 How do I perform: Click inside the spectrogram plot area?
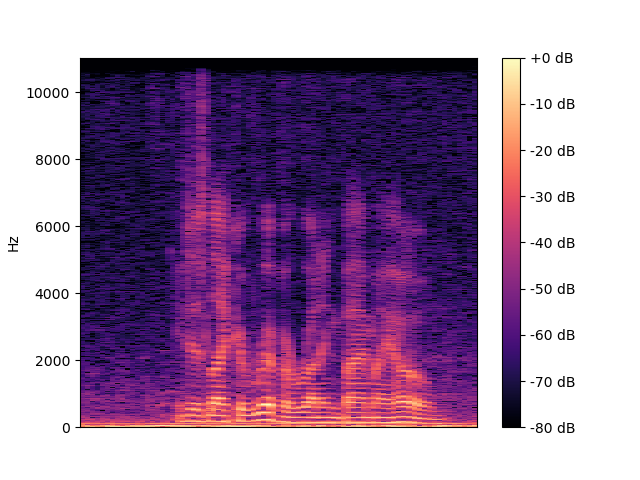coord(279,243)
